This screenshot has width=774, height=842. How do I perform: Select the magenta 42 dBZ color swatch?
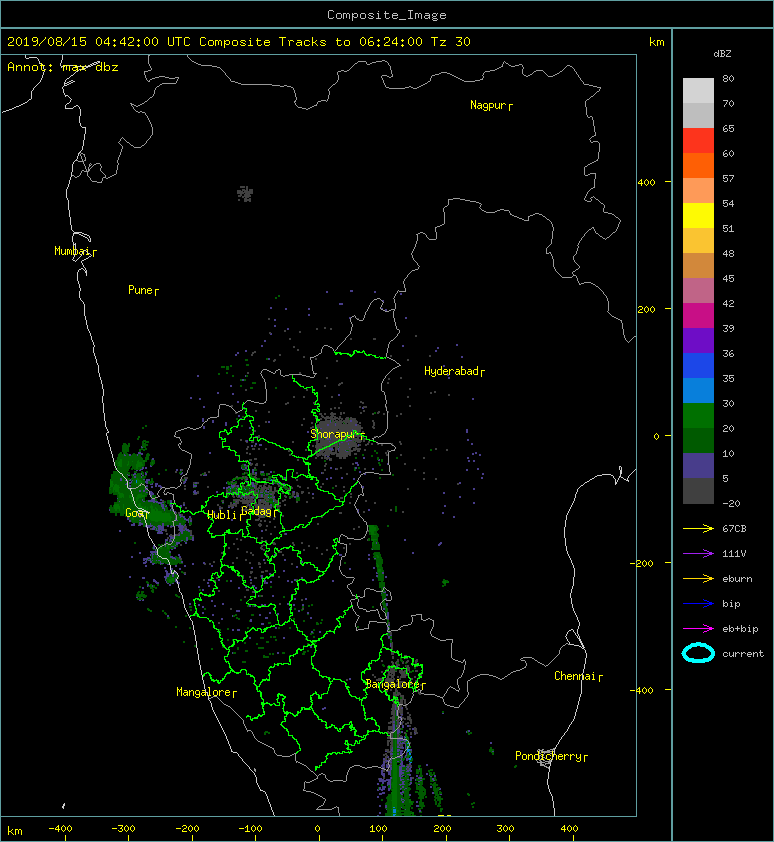click(x=698, y=315)
